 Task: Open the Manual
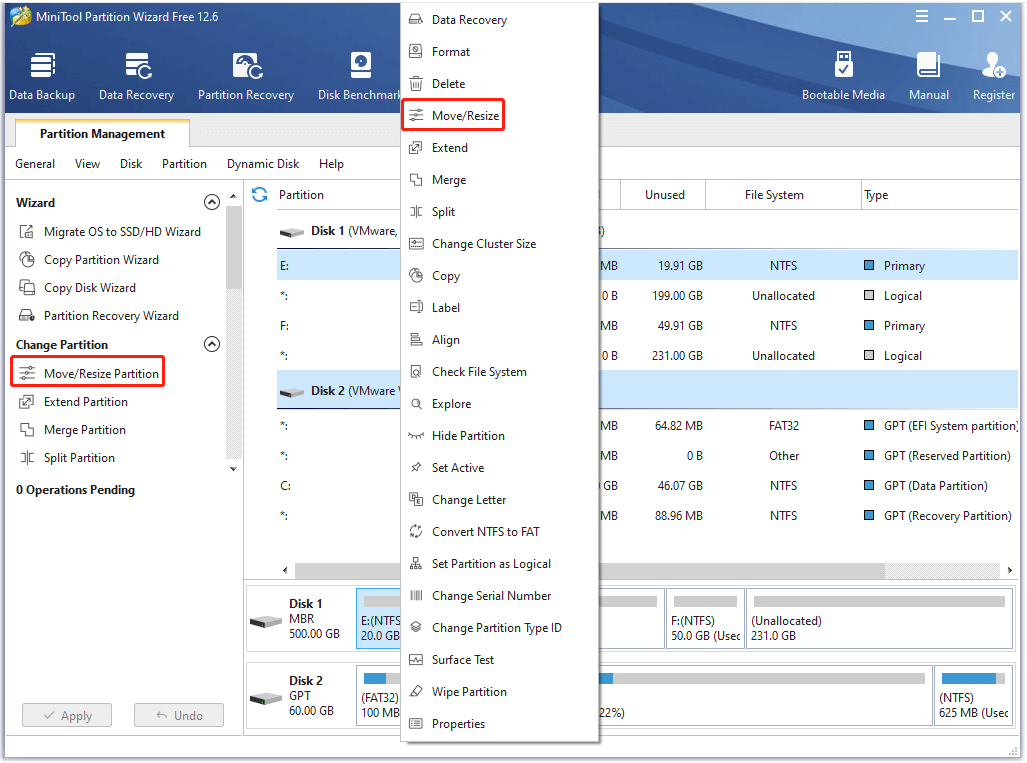coord(928,76)
